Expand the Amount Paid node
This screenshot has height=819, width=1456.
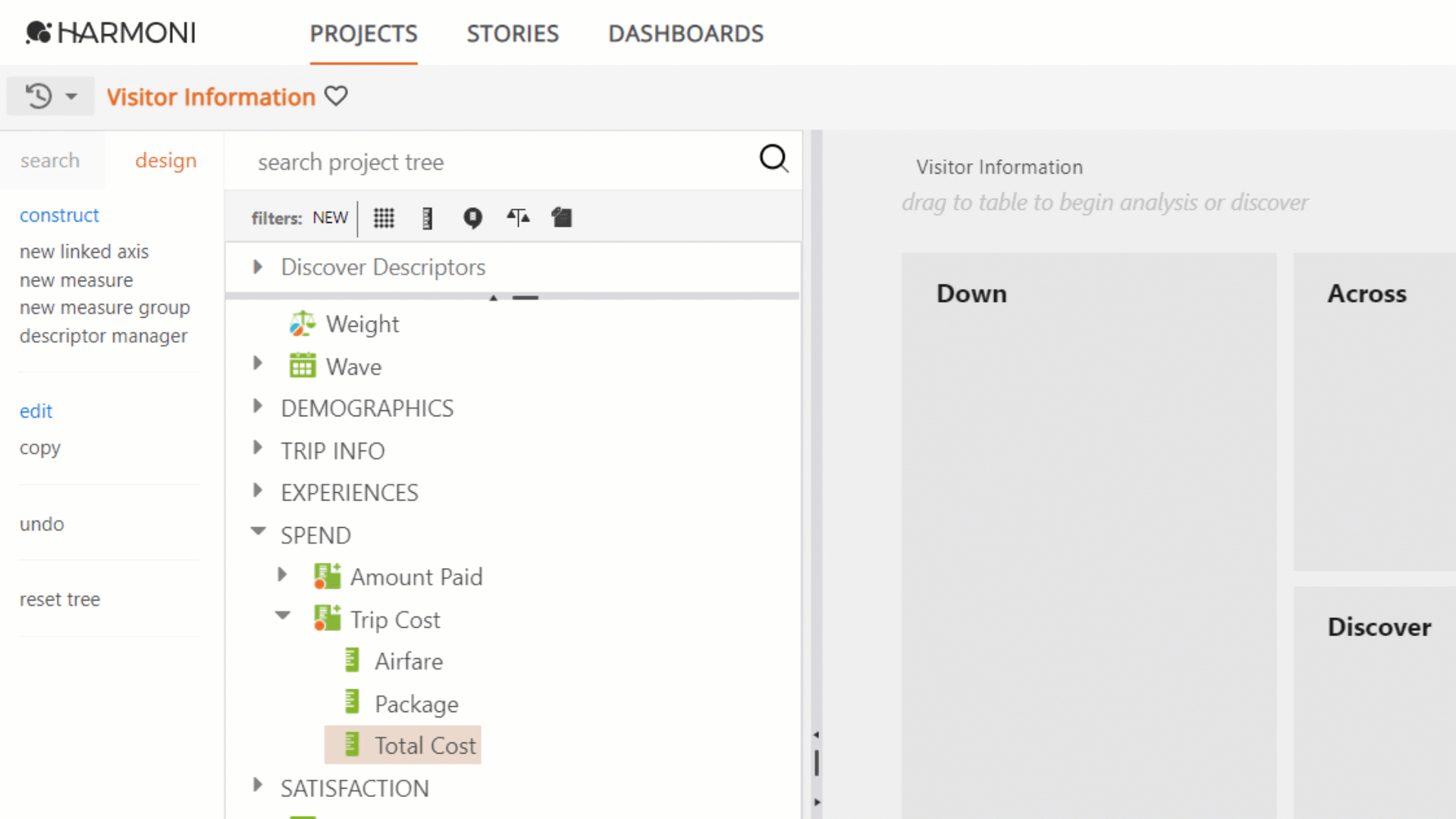[x=282, y=574]
